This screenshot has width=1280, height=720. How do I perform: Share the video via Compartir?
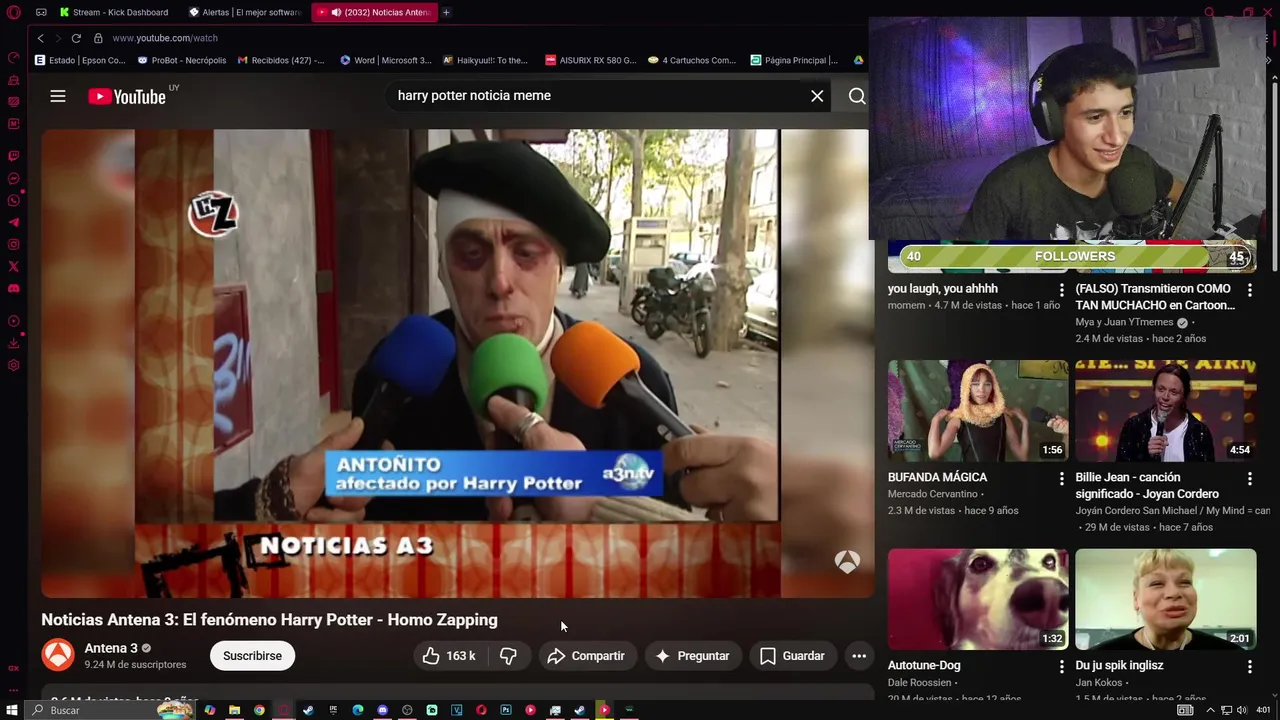point(586,656)
